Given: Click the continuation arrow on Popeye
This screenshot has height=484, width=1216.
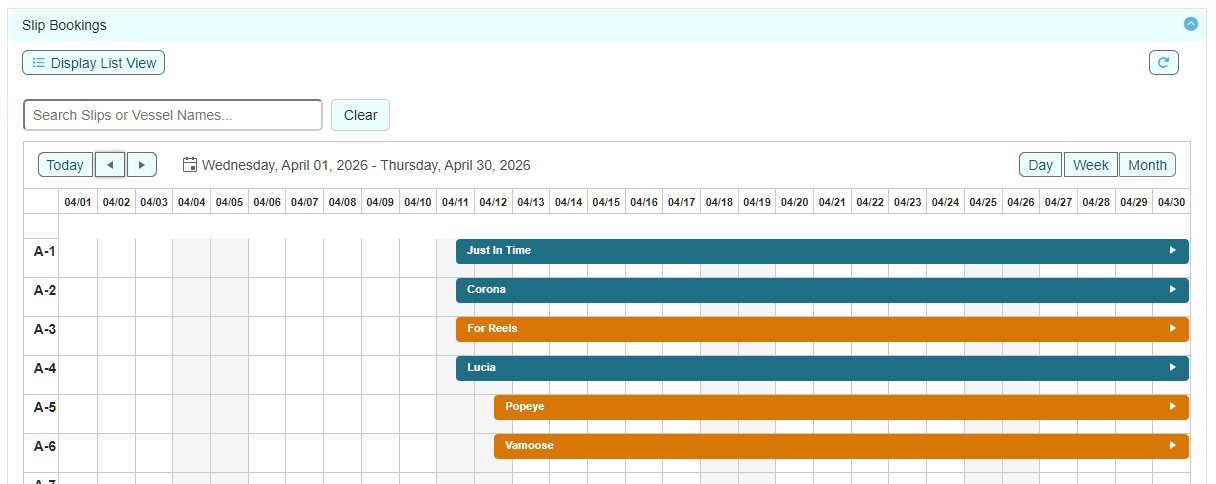Looking at the screenshot, I should point(1173,407).
